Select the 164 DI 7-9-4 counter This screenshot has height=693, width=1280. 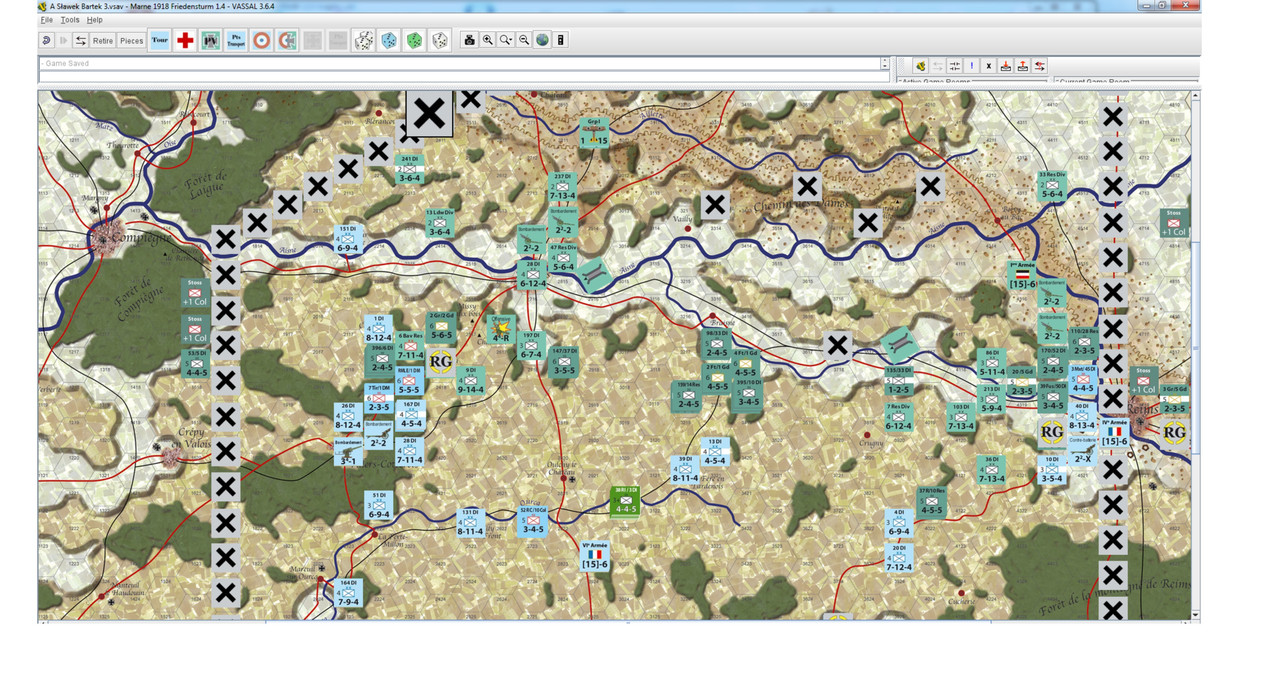[x=348, y=593]
